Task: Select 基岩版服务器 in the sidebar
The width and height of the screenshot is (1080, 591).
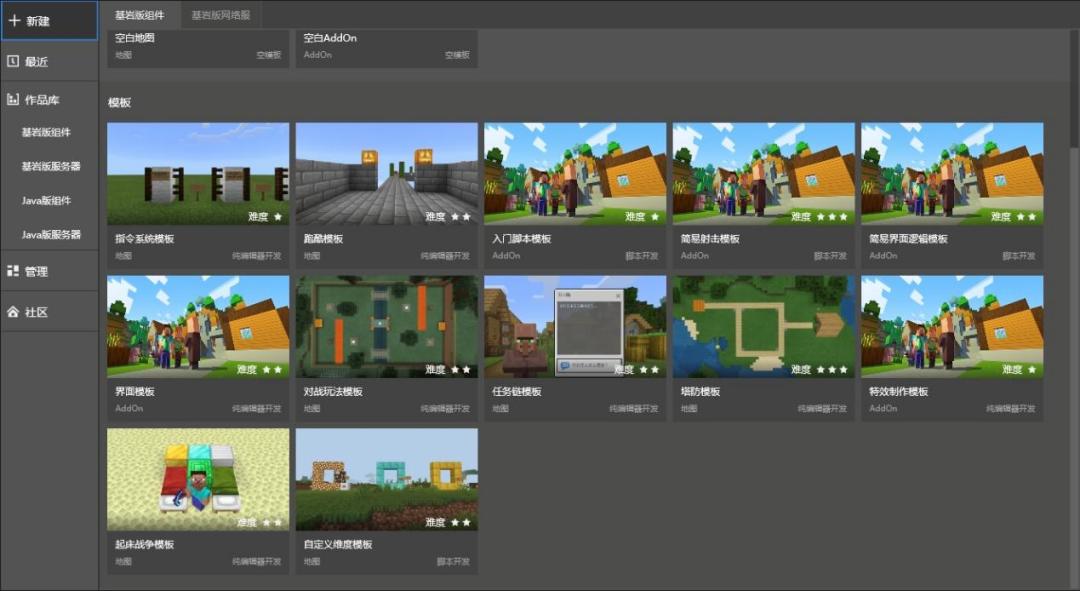Action: tap(51, 166)
